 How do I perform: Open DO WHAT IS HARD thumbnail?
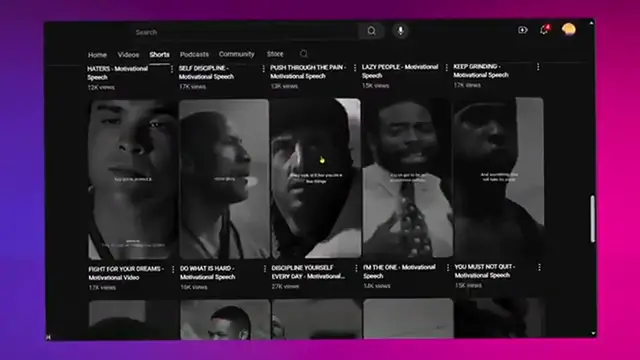pyautogui.click(x=224, y=179)
